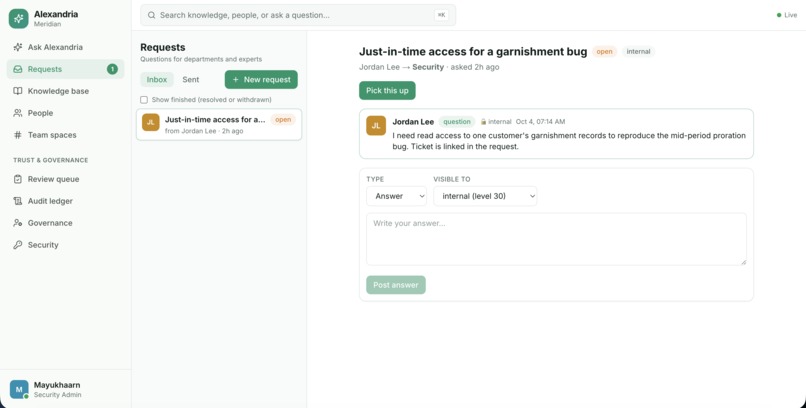The height and width of the screenshot is (408, 806).
Task: Click the Write your answer text area
Action: (x=556, y=239)
